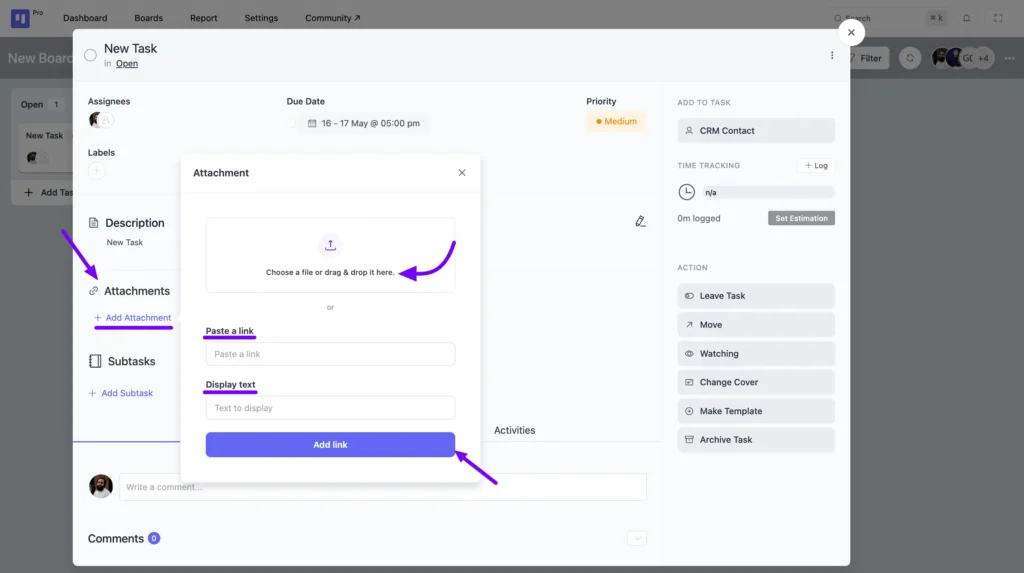Viewport: 1024px width, 573px height.
Task: Open the three-dot task options menu
Action: pyautogui.click(x=832, y=56)
